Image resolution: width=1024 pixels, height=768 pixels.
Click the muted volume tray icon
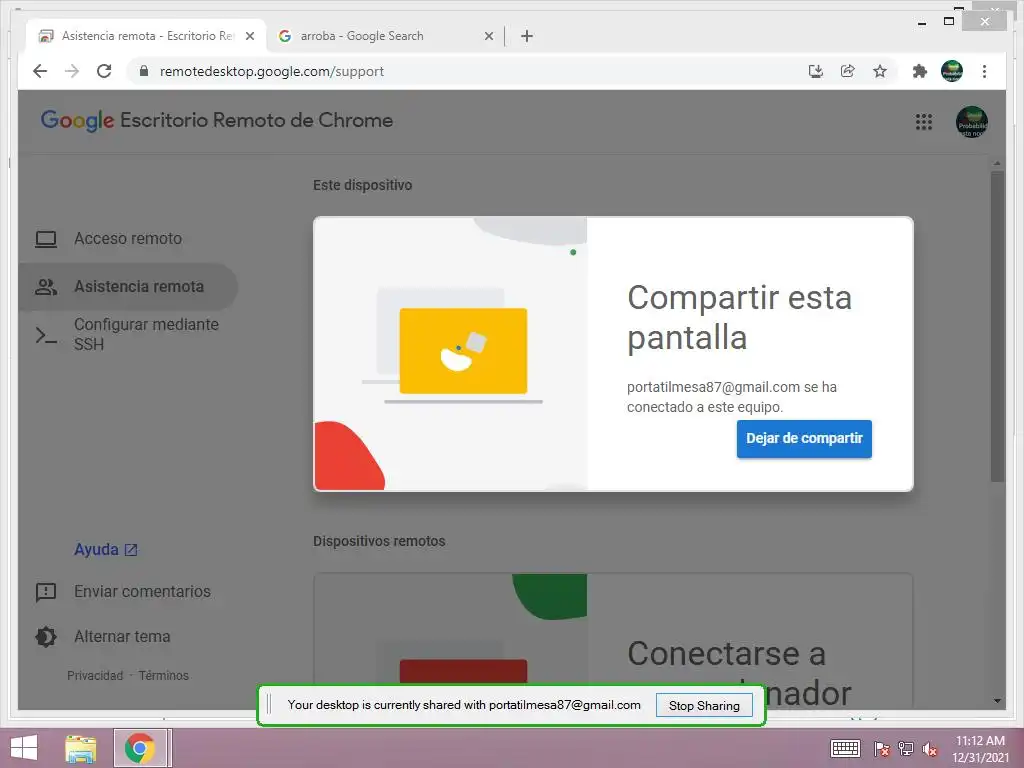coord(930,749)
